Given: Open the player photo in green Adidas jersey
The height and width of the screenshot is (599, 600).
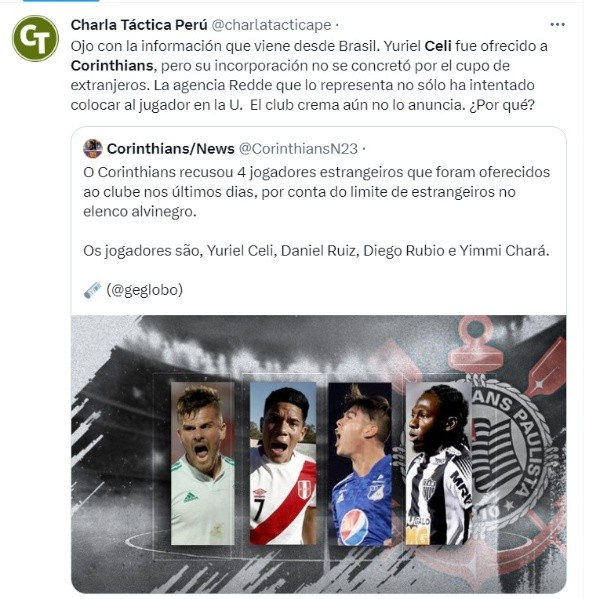Looking at the screenshot, I should pos(202,463).
